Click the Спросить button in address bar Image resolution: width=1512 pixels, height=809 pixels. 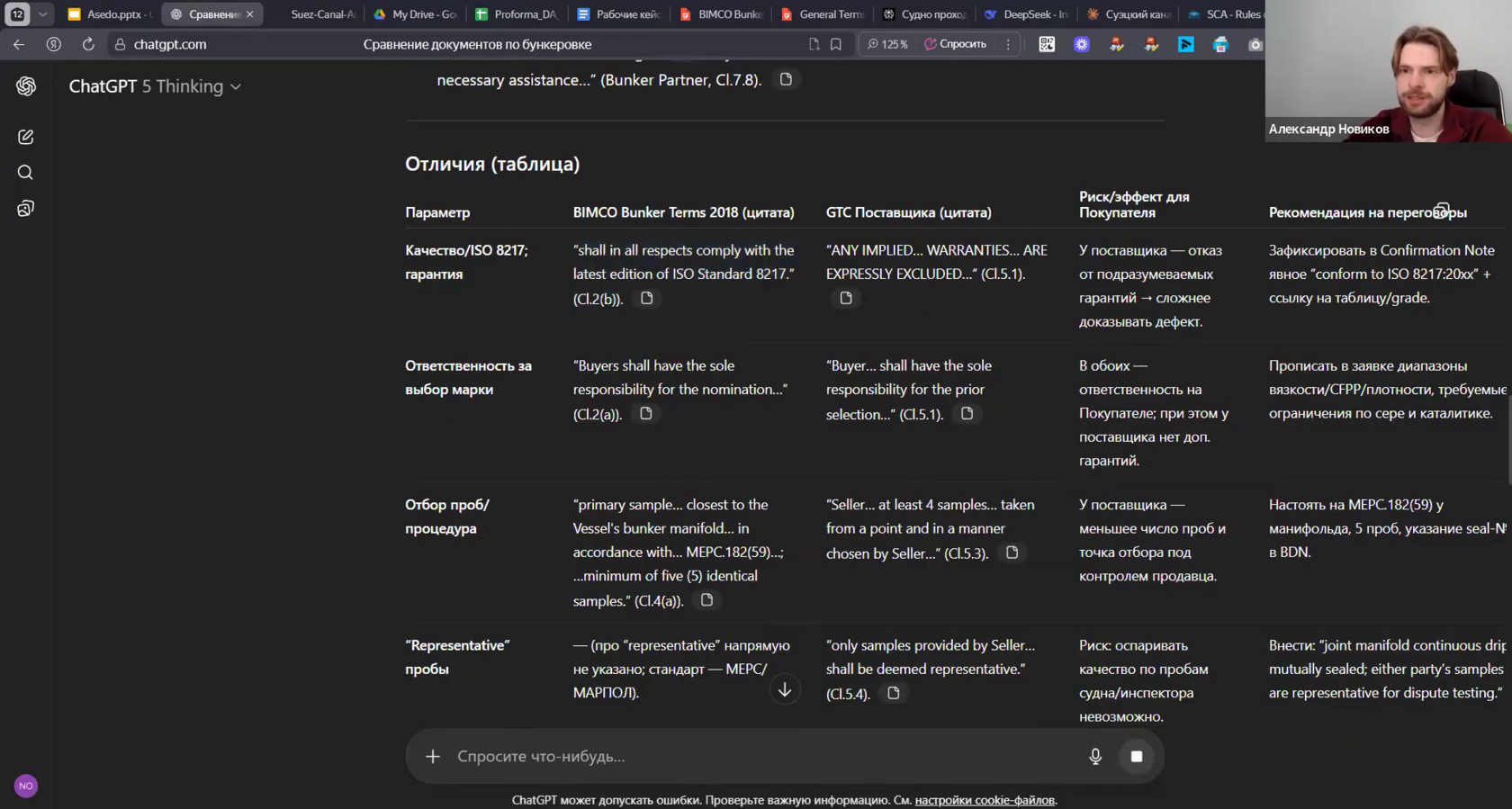(955, 44)
